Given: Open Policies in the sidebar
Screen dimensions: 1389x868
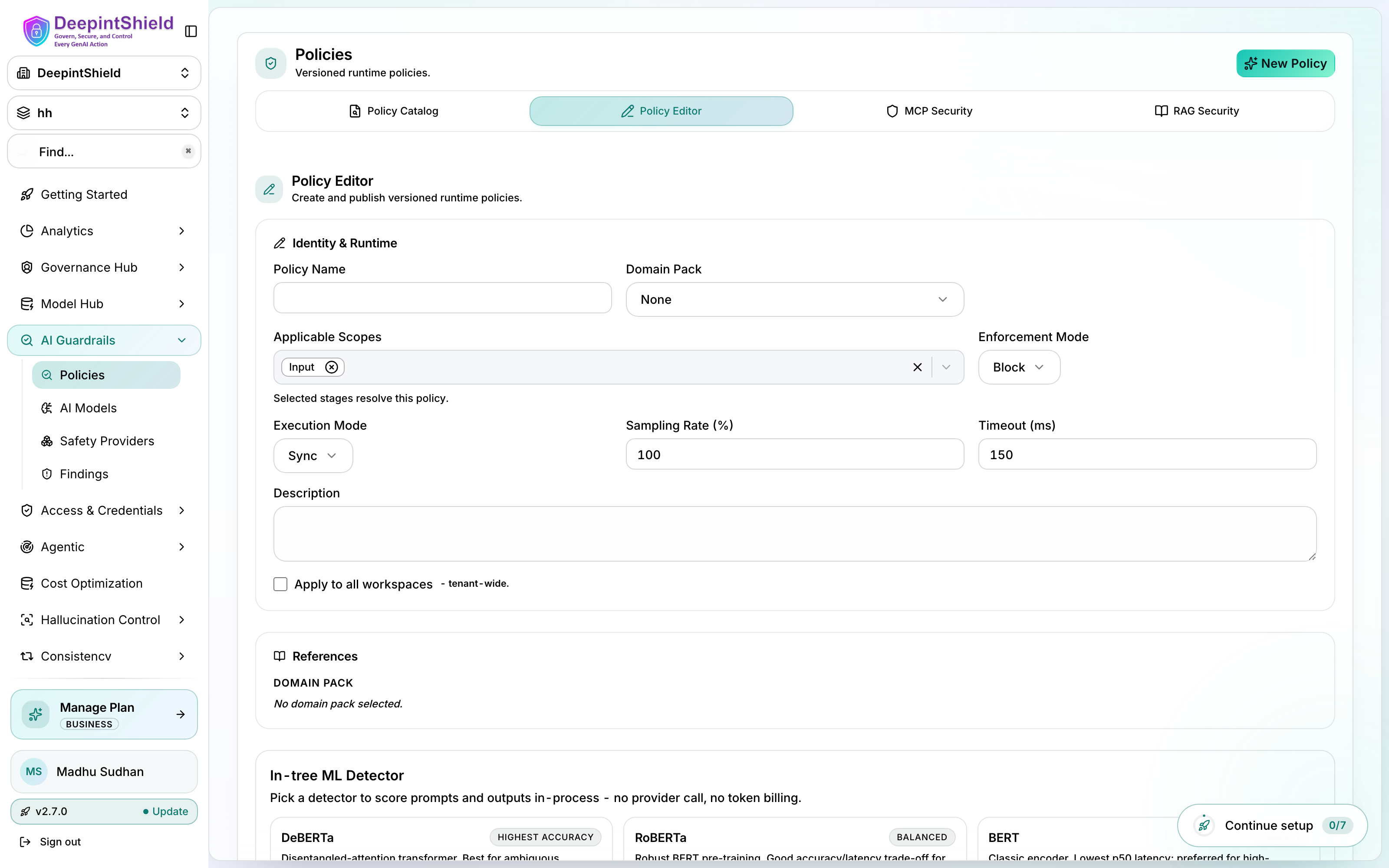Looking at the screenshot, I should coord(106,375).
